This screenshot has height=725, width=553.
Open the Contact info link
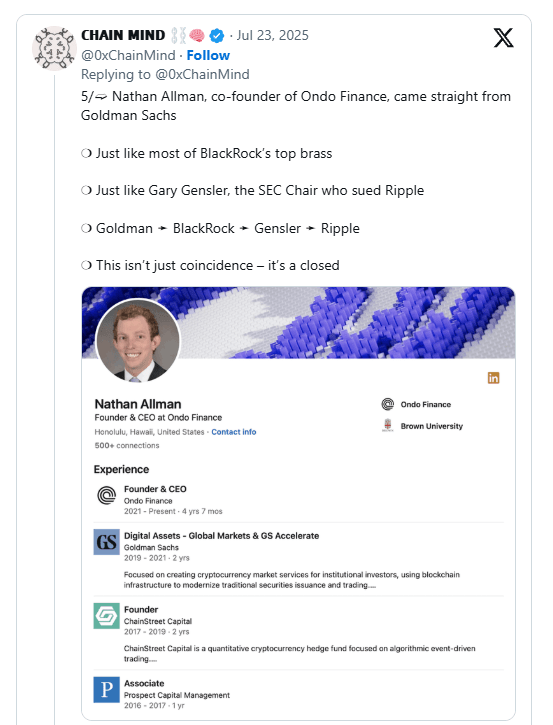pyautogui.click(x=233, y=432)
